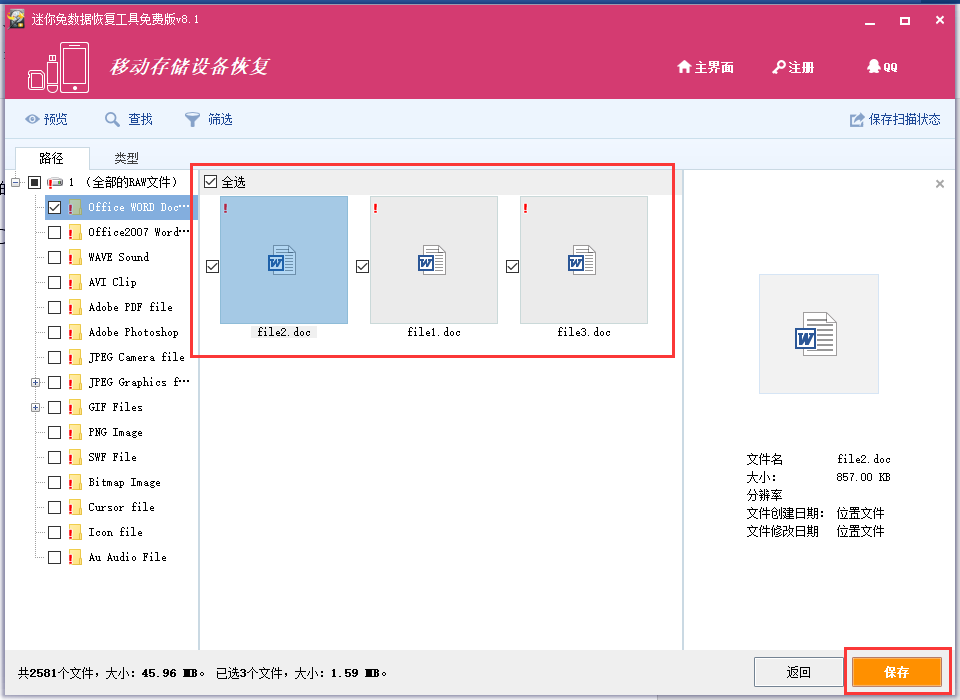Image resolution: width=960 pixels, height=700 pixels.
Task: Check Adobe PDF file checkbox
Action: click(x=54, y=307)
